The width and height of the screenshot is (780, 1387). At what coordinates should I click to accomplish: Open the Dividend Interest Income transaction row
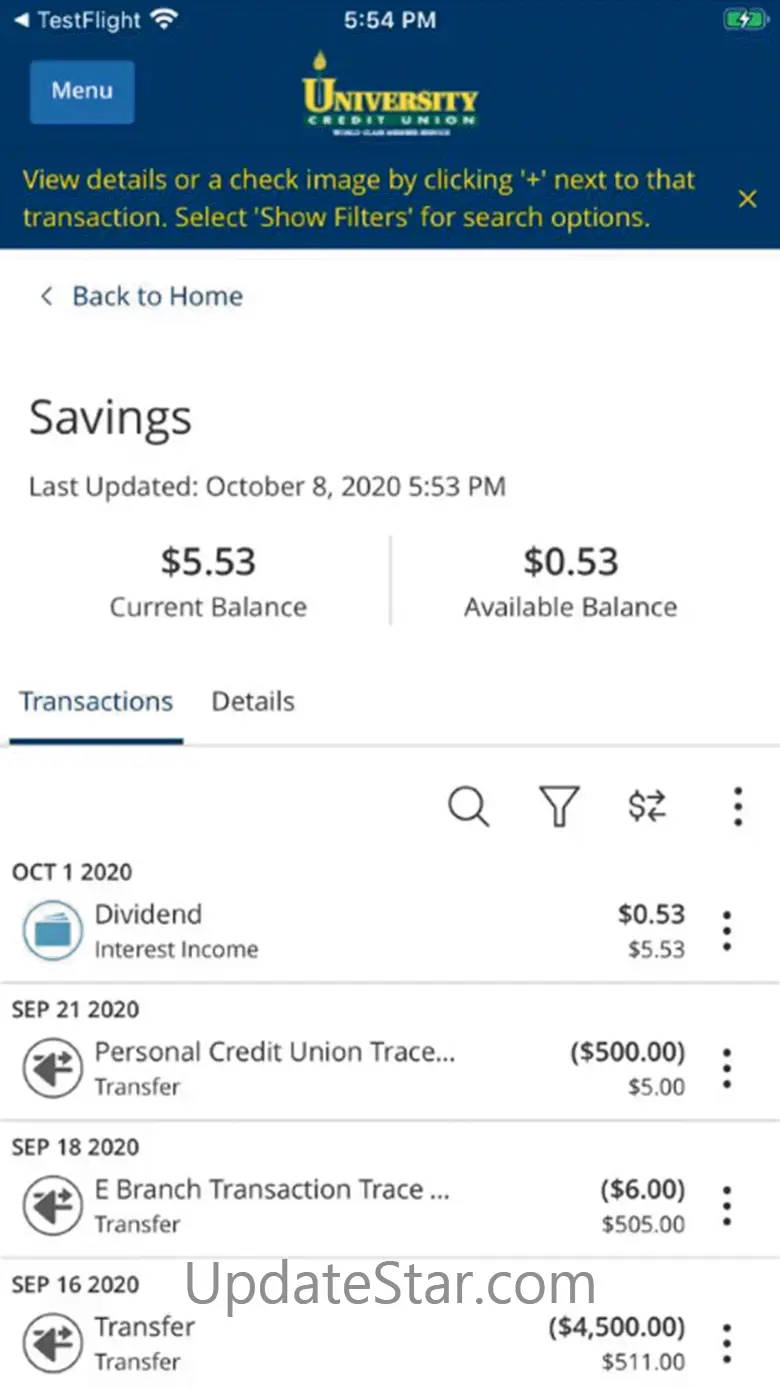pos(350,931)
